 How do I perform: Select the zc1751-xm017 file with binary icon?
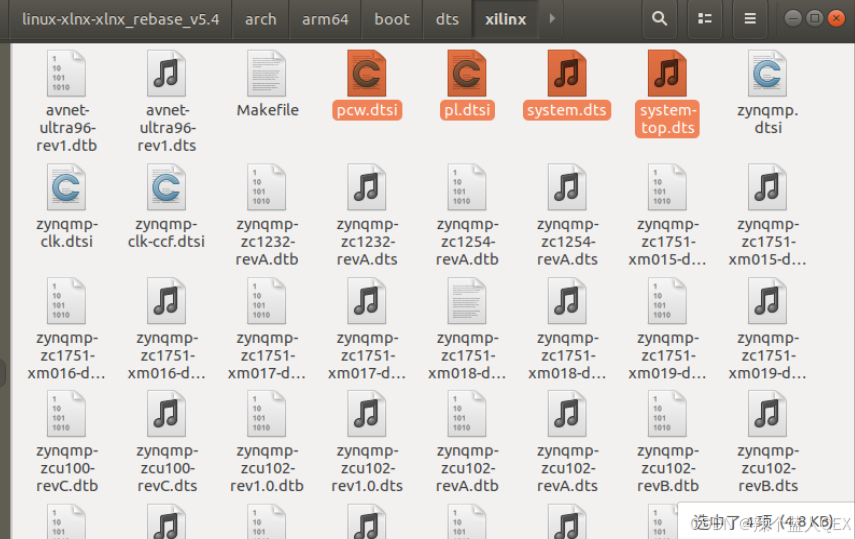tap(267, 329)
